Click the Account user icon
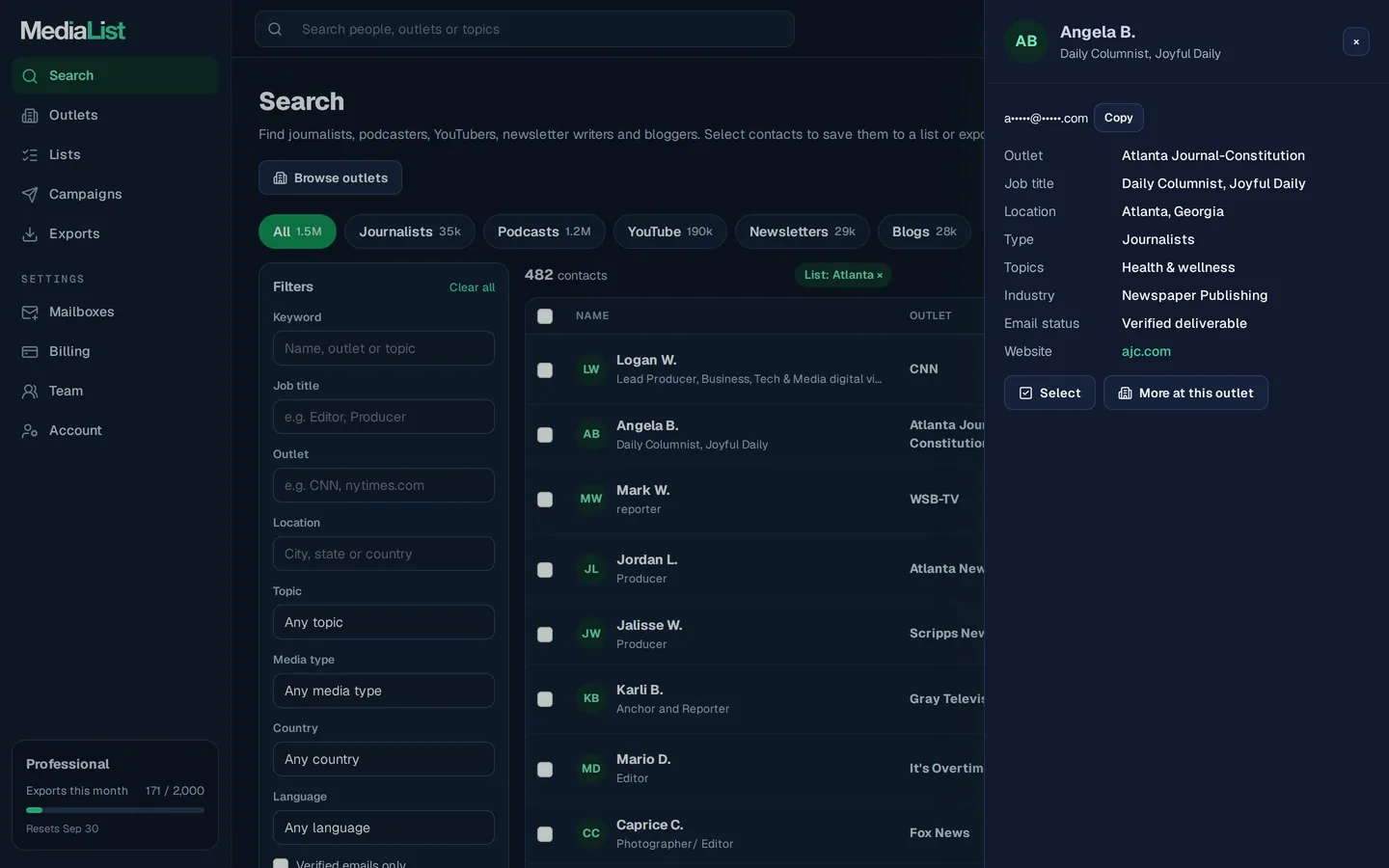The image size is (1389, 868). (30, 431)
